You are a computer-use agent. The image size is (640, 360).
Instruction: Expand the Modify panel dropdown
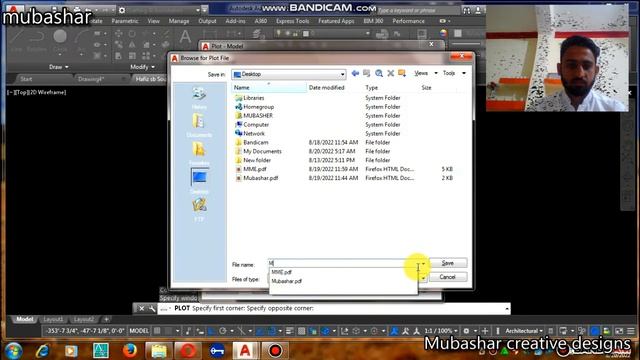(142, 67)
